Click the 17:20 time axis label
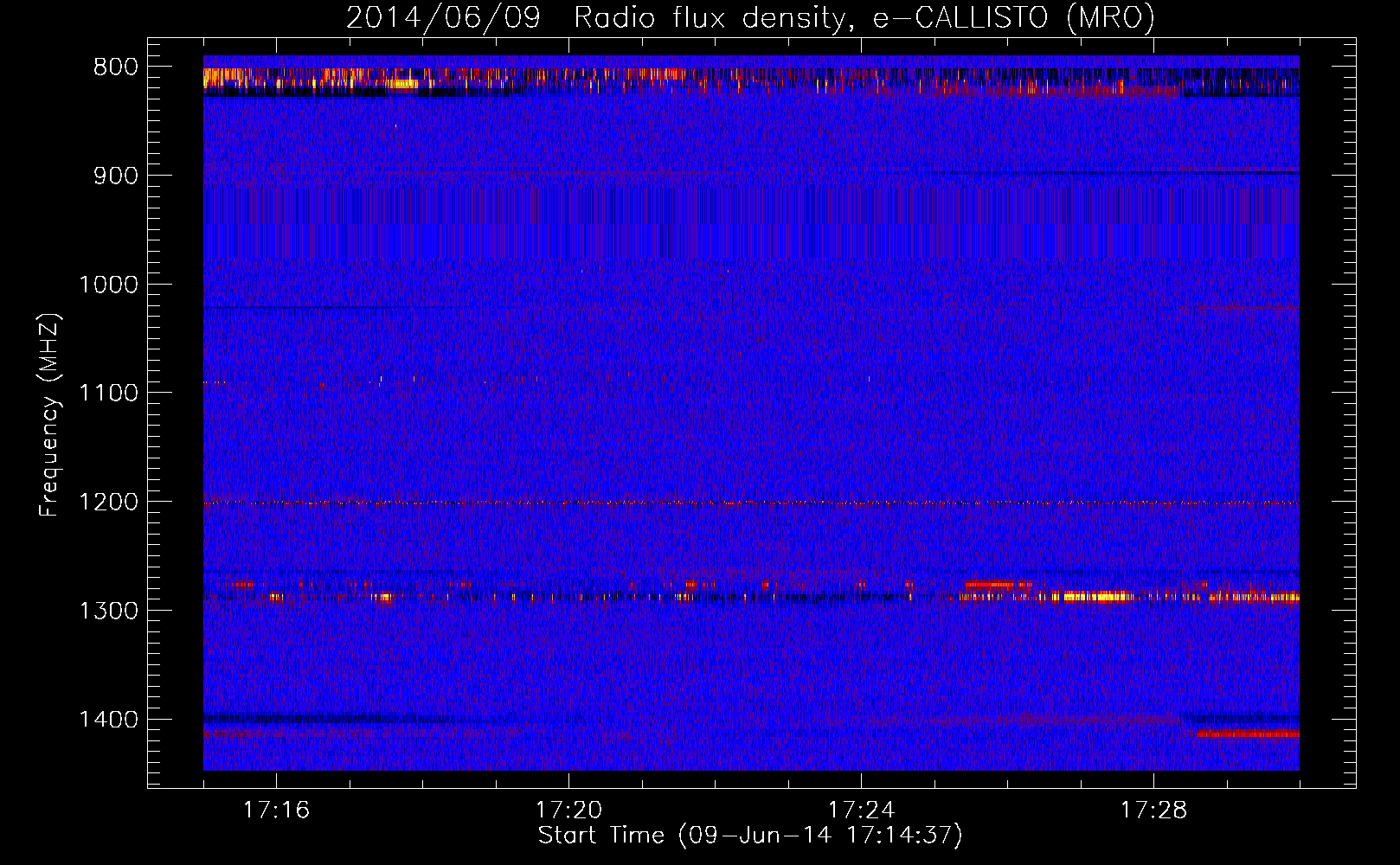The height and width of the screenshot is (865, 1400). pos(568,811)
